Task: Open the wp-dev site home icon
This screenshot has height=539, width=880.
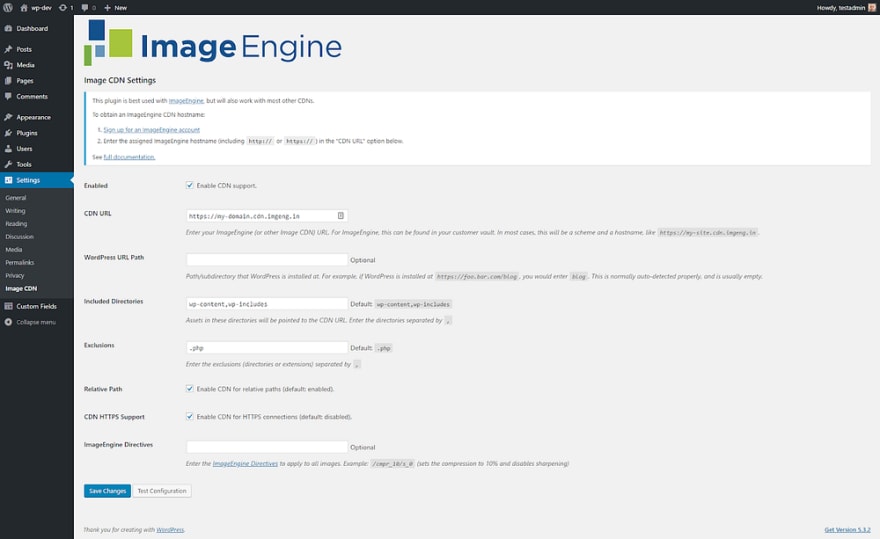Action: (24, 7)
